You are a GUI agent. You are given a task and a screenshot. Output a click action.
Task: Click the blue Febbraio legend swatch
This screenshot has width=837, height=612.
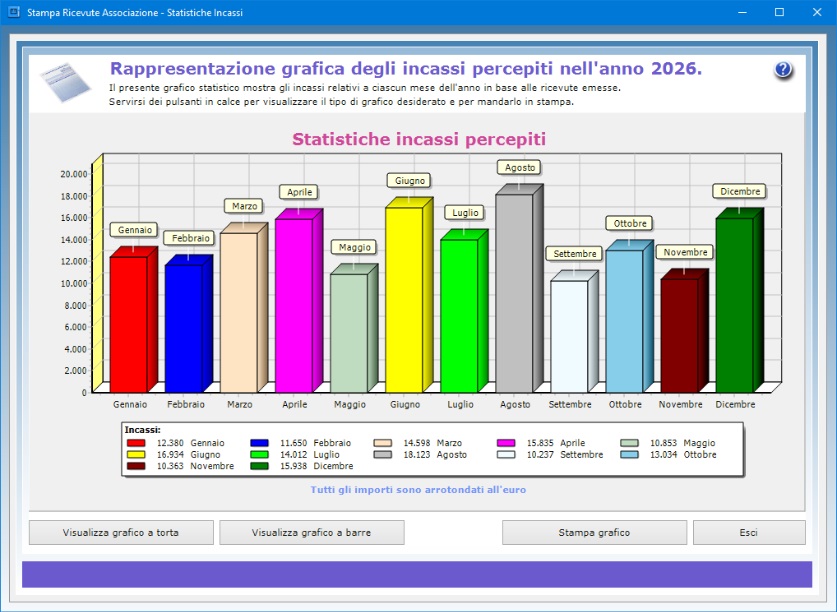tap(259, 443)
